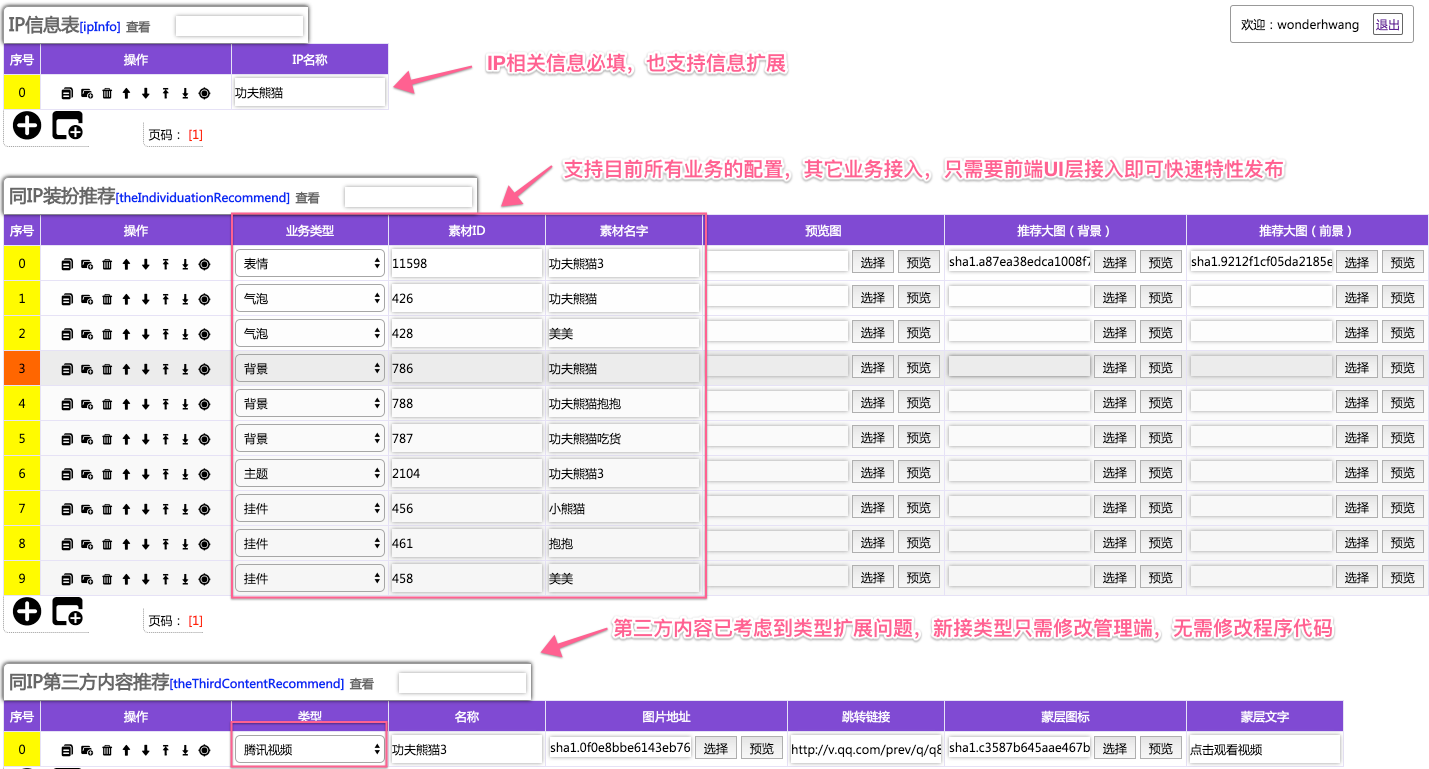Delete the 功夫熊猫 IP row using trash icon

(x=107, y=92)
